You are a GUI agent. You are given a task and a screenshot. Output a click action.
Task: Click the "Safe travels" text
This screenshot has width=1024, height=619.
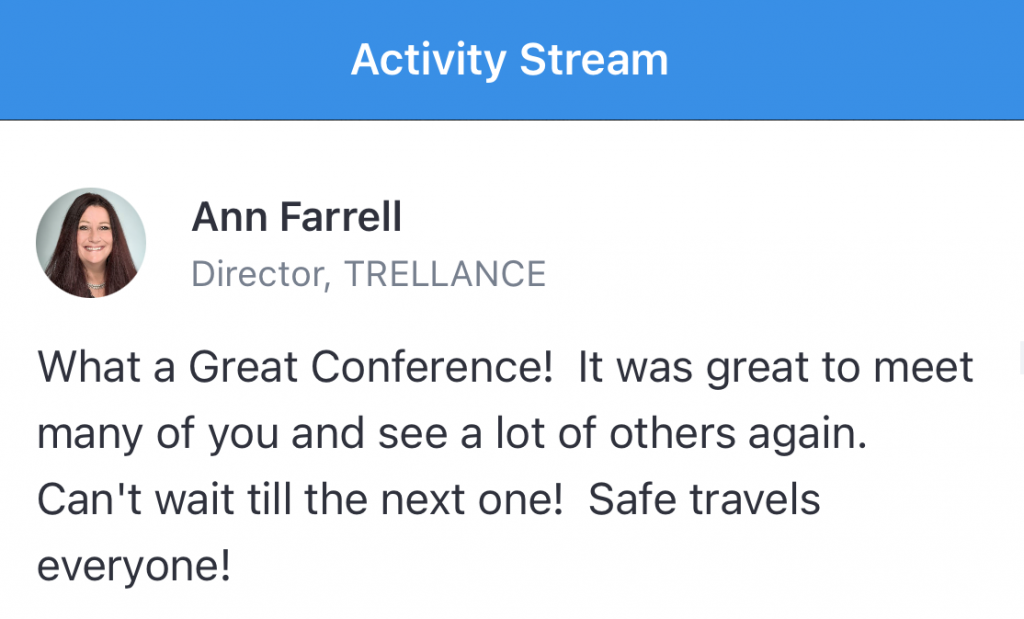point(704,500)
